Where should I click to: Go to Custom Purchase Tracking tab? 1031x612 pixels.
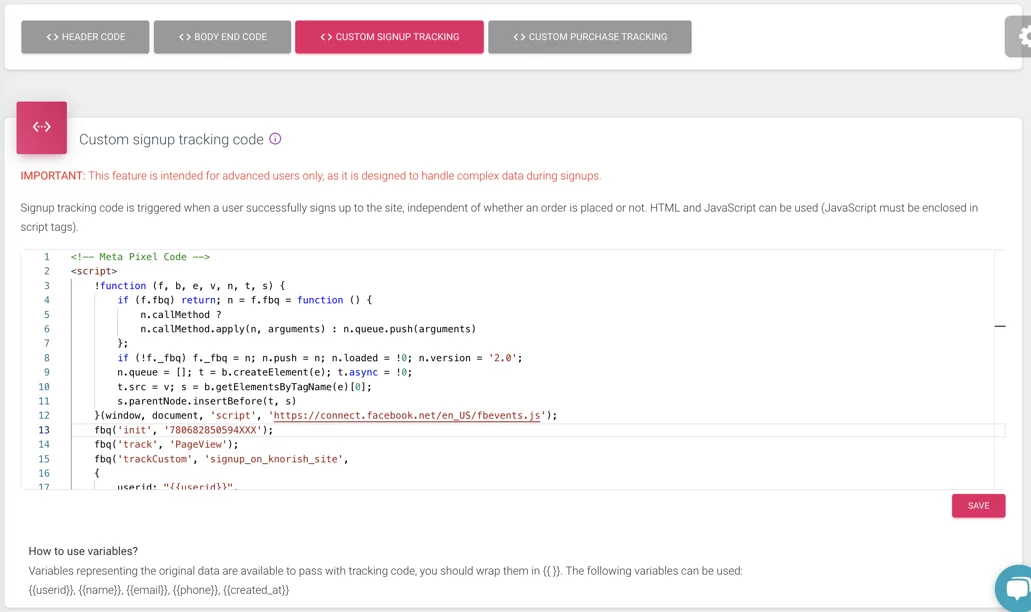590,37
